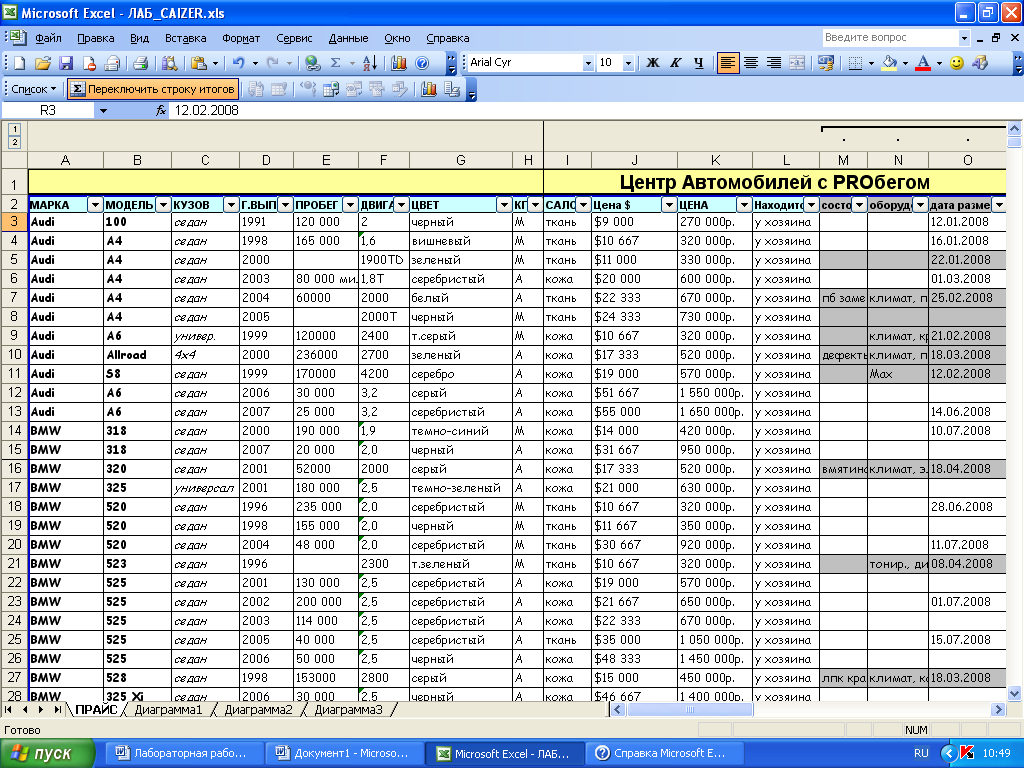Open the МАРКА column filter dropdown
The height and width of the screenshot is (768, 1024).
[95, 205]
